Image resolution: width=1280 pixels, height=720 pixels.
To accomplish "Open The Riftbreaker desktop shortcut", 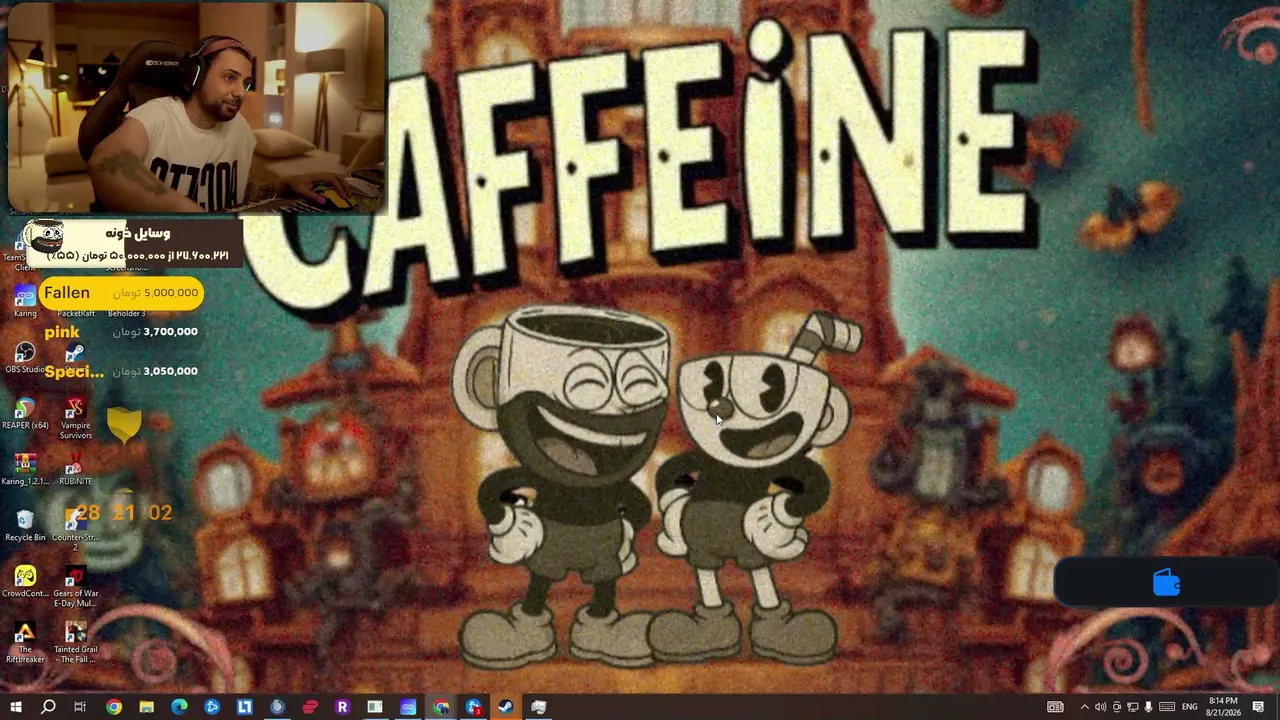I will pos(25,643).
